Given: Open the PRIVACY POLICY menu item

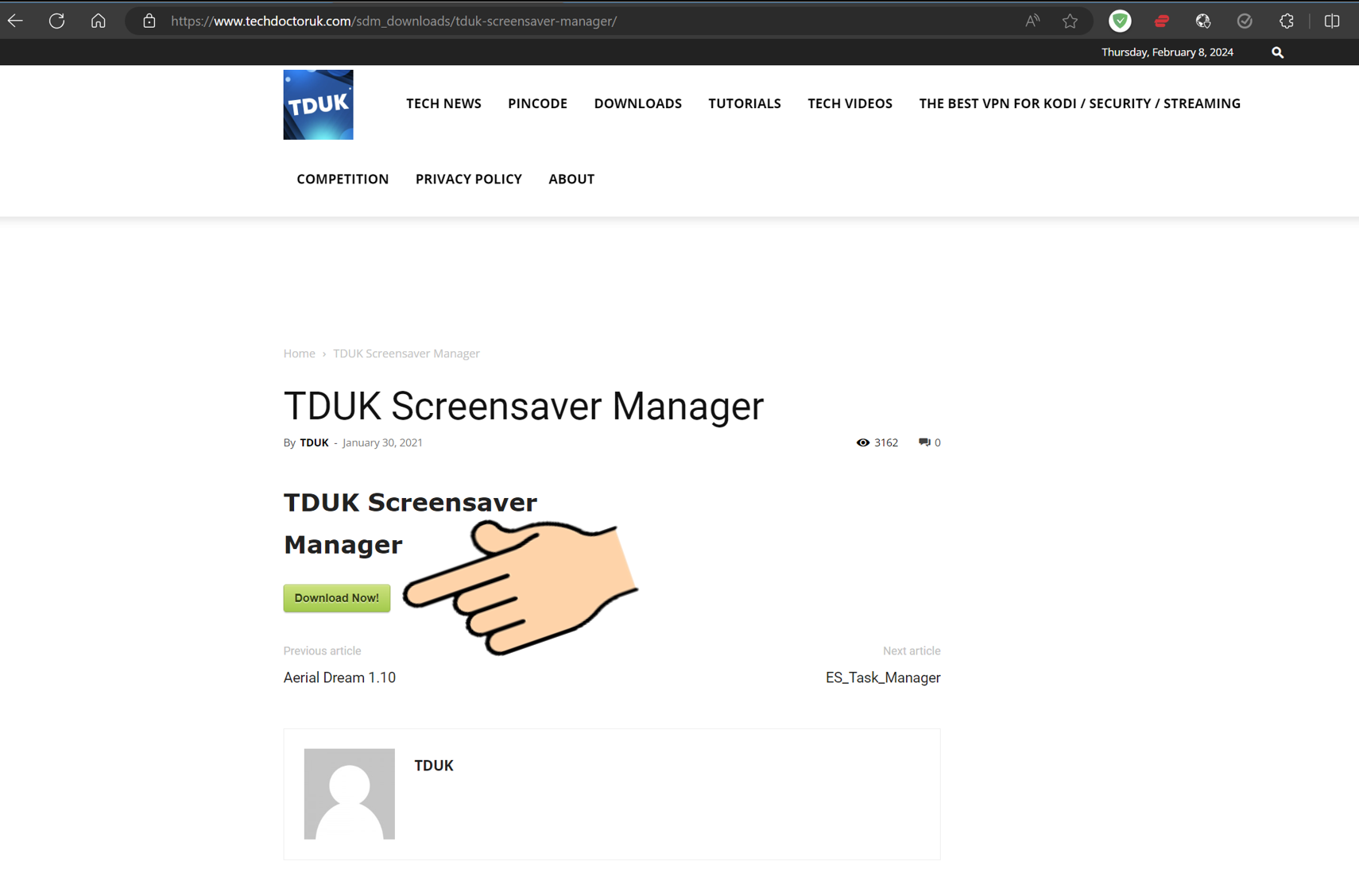Looking at the screenshot, I should click(468, 179).
